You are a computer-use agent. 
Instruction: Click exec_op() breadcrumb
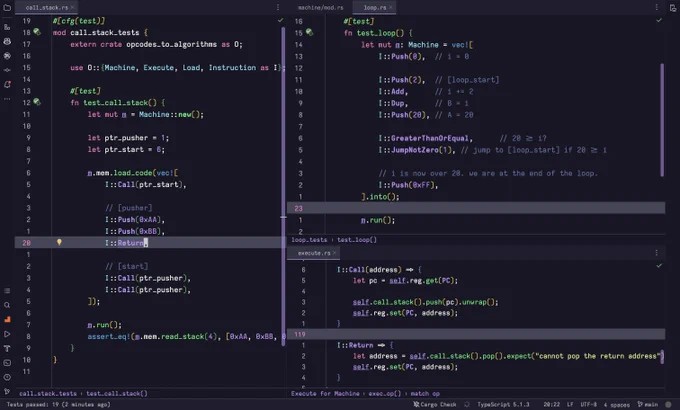click(385, 394)
